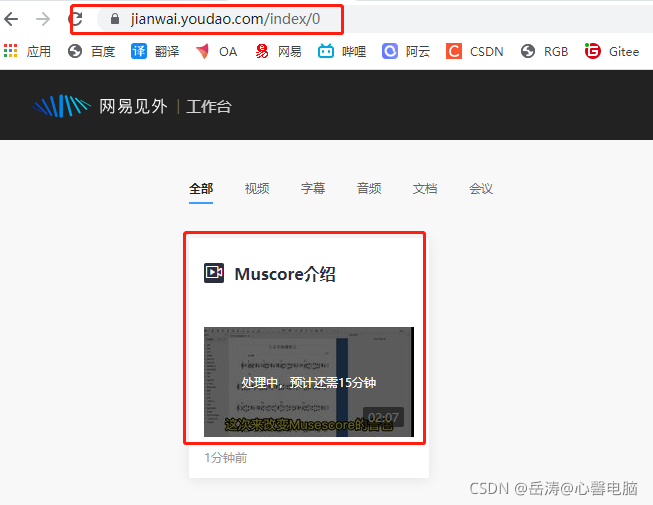Viewport: 653px width, 505px height.
Task: Open the 网易 bookmark
Action: 278,51
